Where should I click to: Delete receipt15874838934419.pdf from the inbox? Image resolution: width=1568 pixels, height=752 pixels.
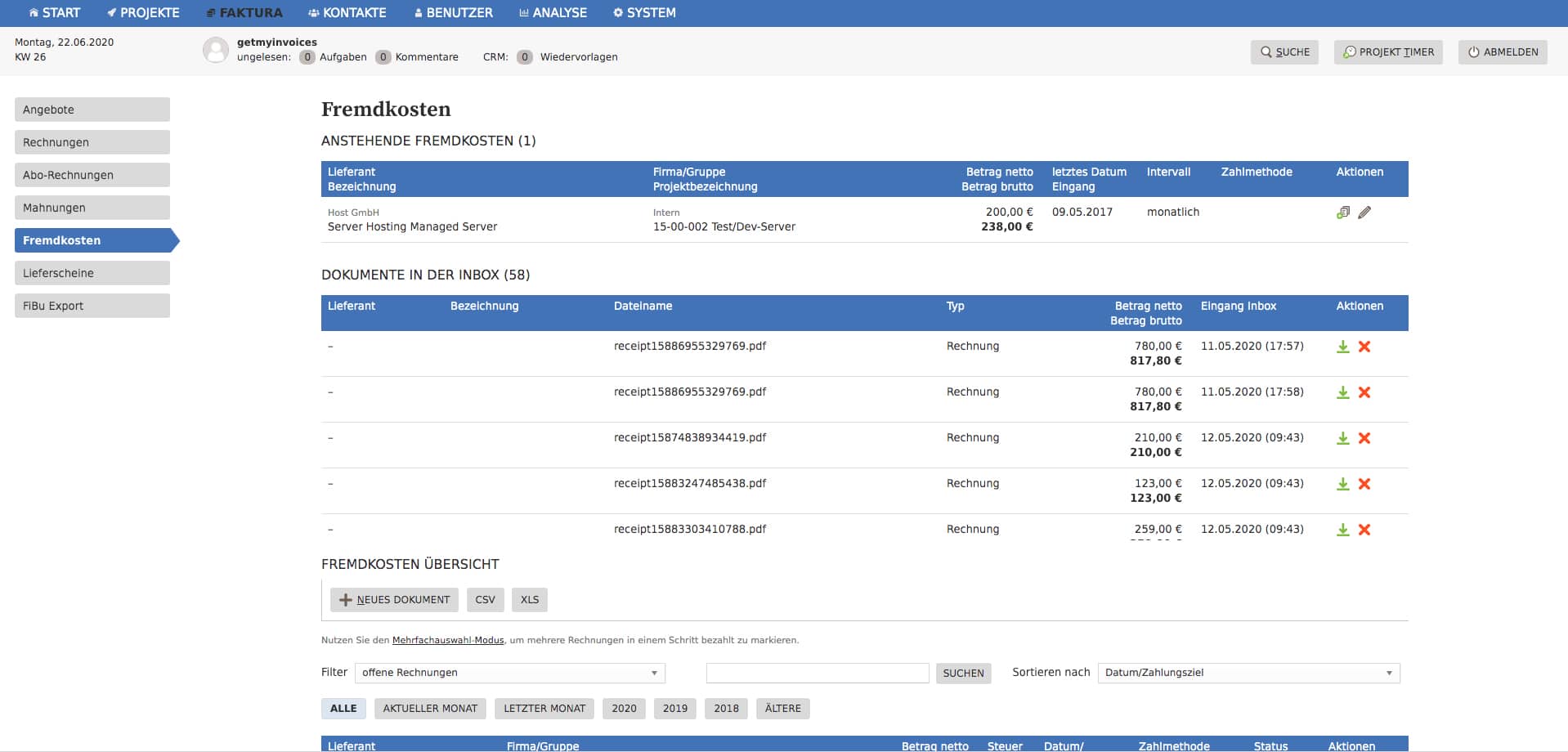coord(1364,438)
